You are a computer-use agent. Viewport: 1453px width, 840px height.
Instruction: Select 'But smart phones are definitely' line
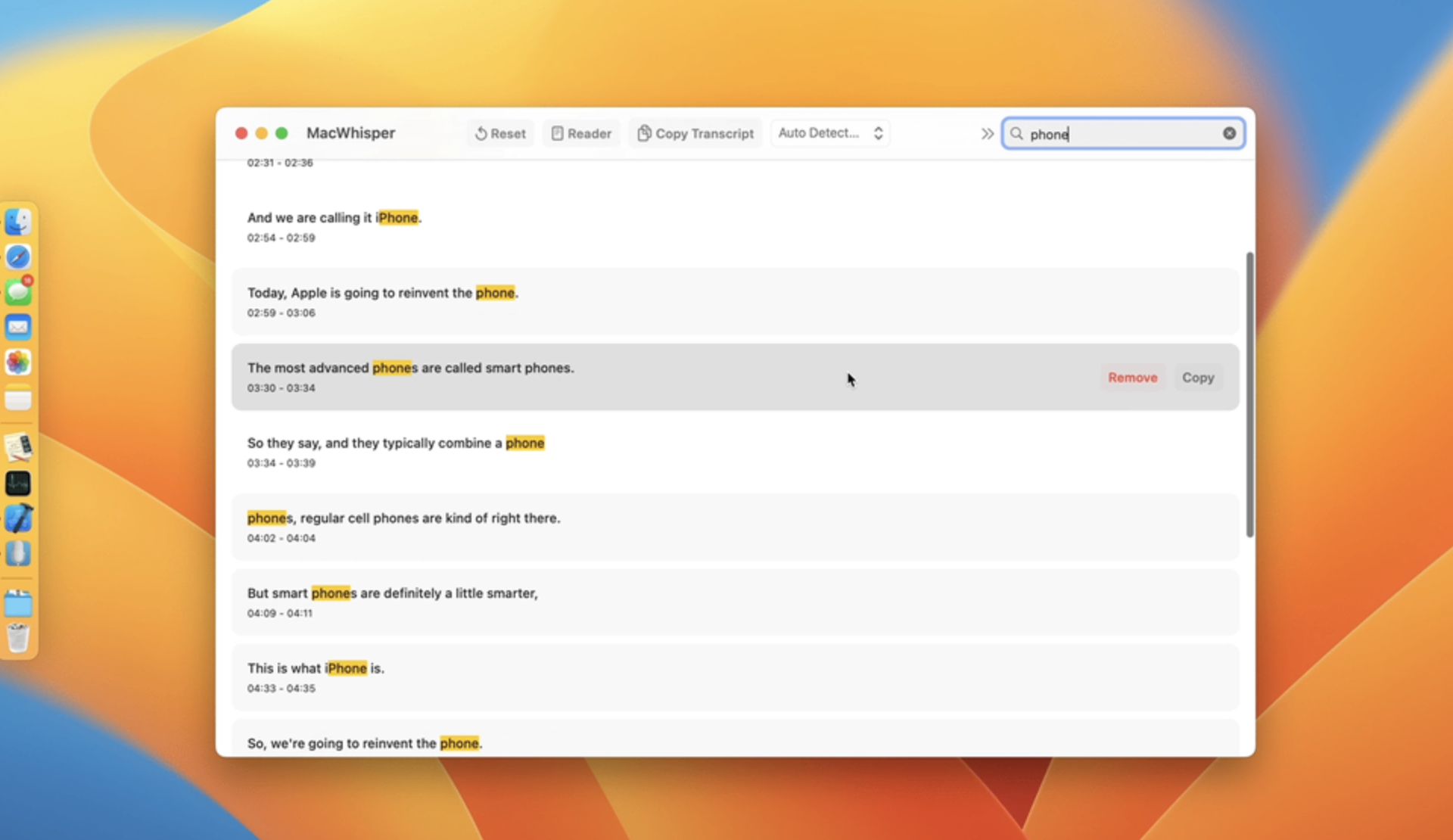(x=735, y=602)
